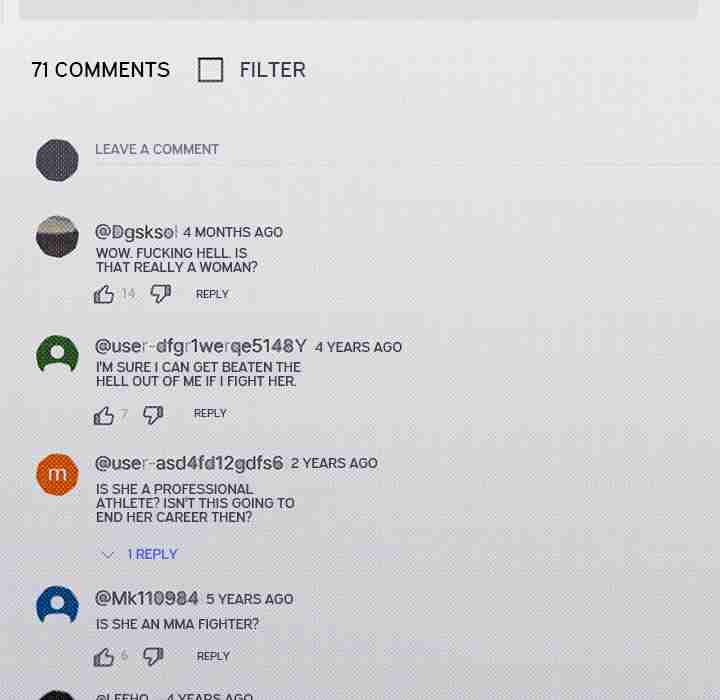The width and height of the screenshot is (720, 700).
Task: Reply to the 4 months ago comment
Action: 212,294
